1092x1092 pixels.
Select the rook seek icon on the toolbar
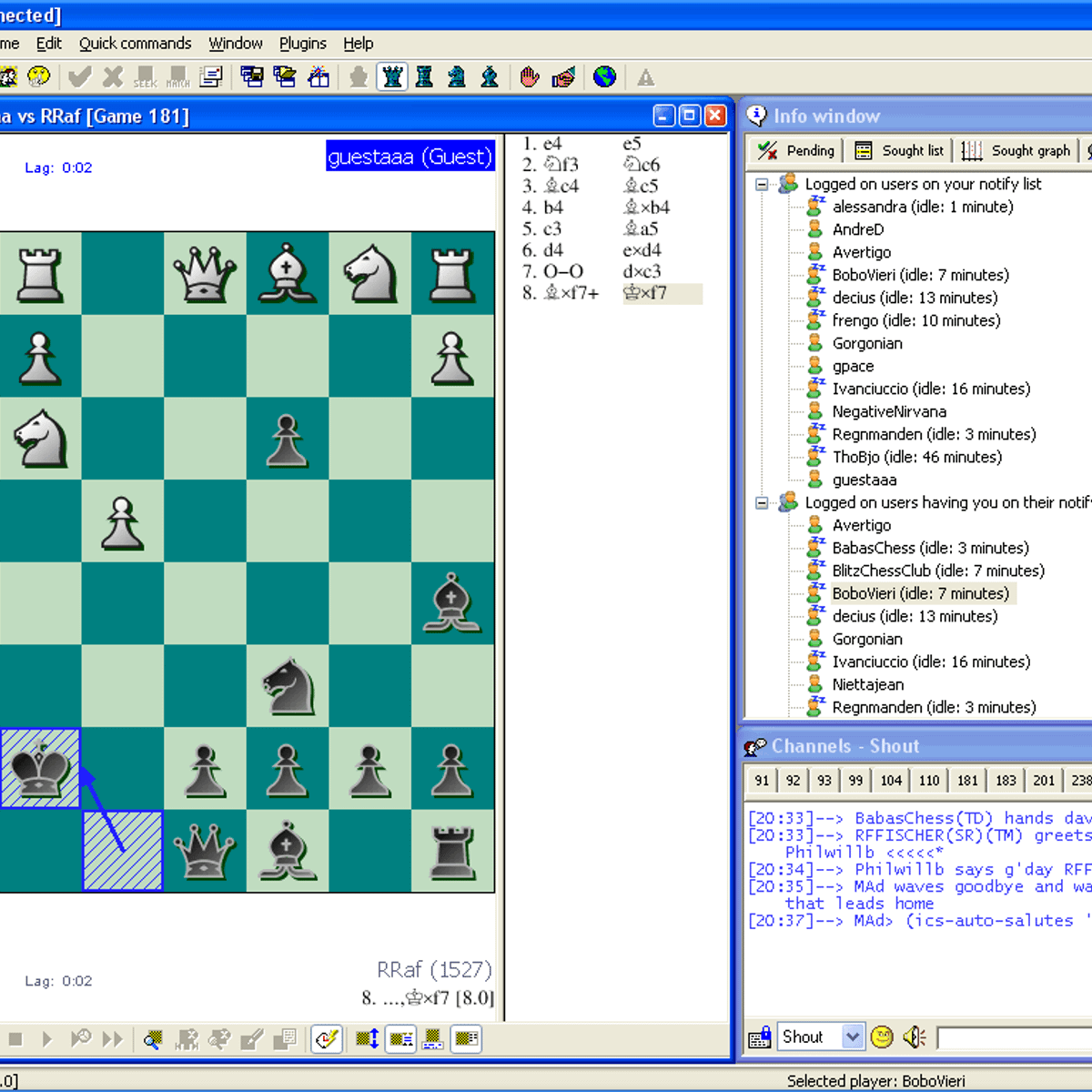point(424,77)
